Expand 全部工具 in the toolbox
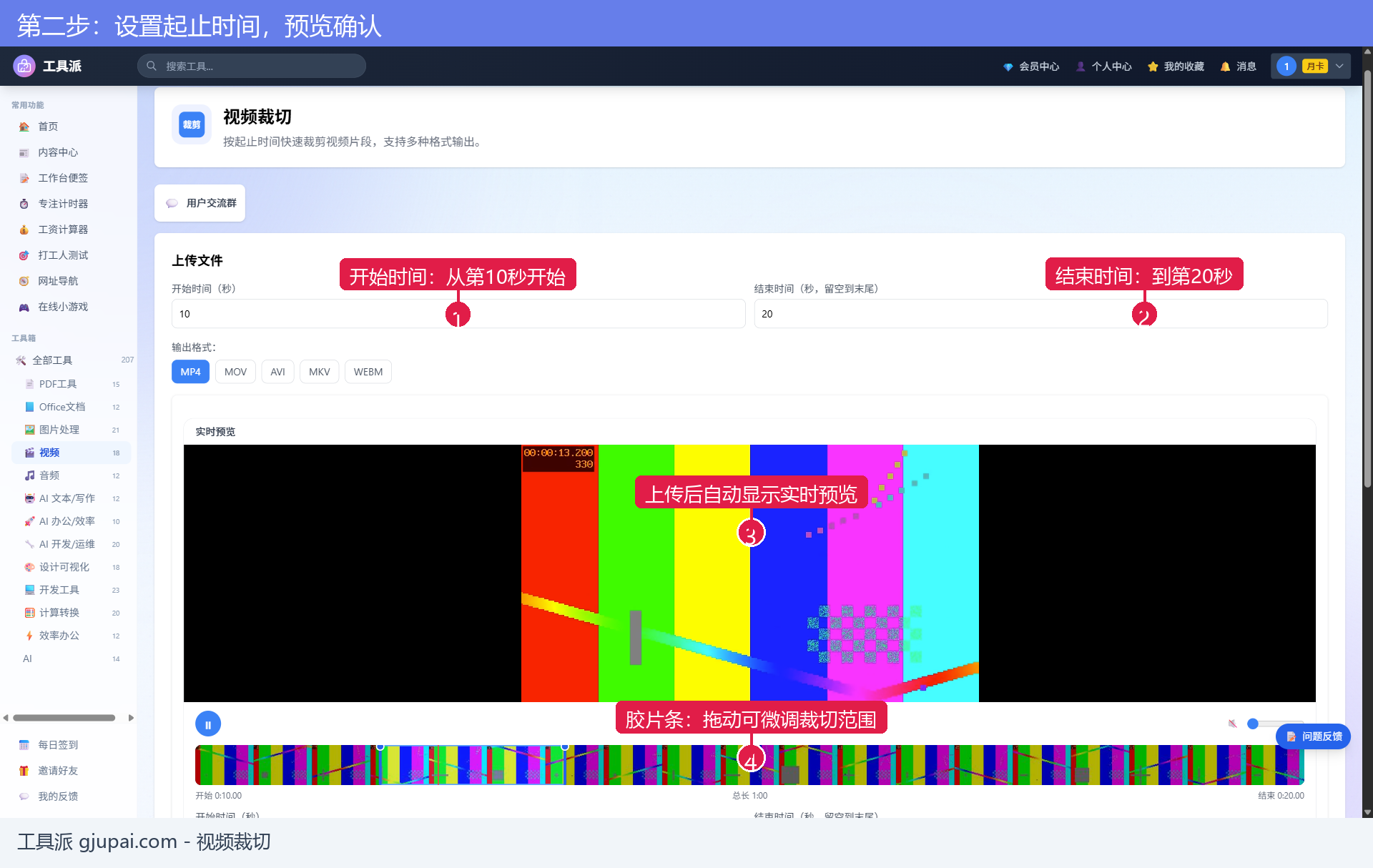 tap(72, 360)
